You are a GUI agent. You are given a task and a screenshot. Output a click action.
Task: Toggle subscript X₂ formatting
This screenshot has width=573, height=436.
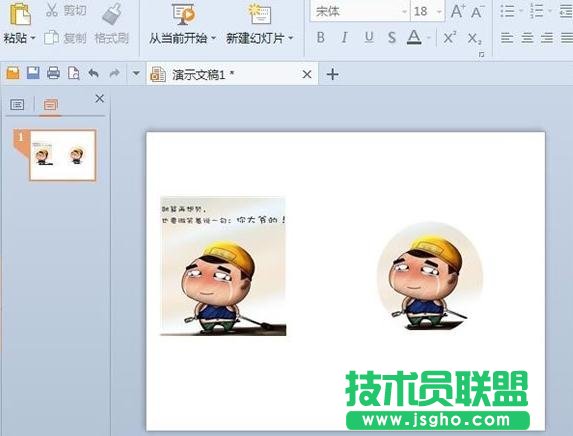pos(474,38)
